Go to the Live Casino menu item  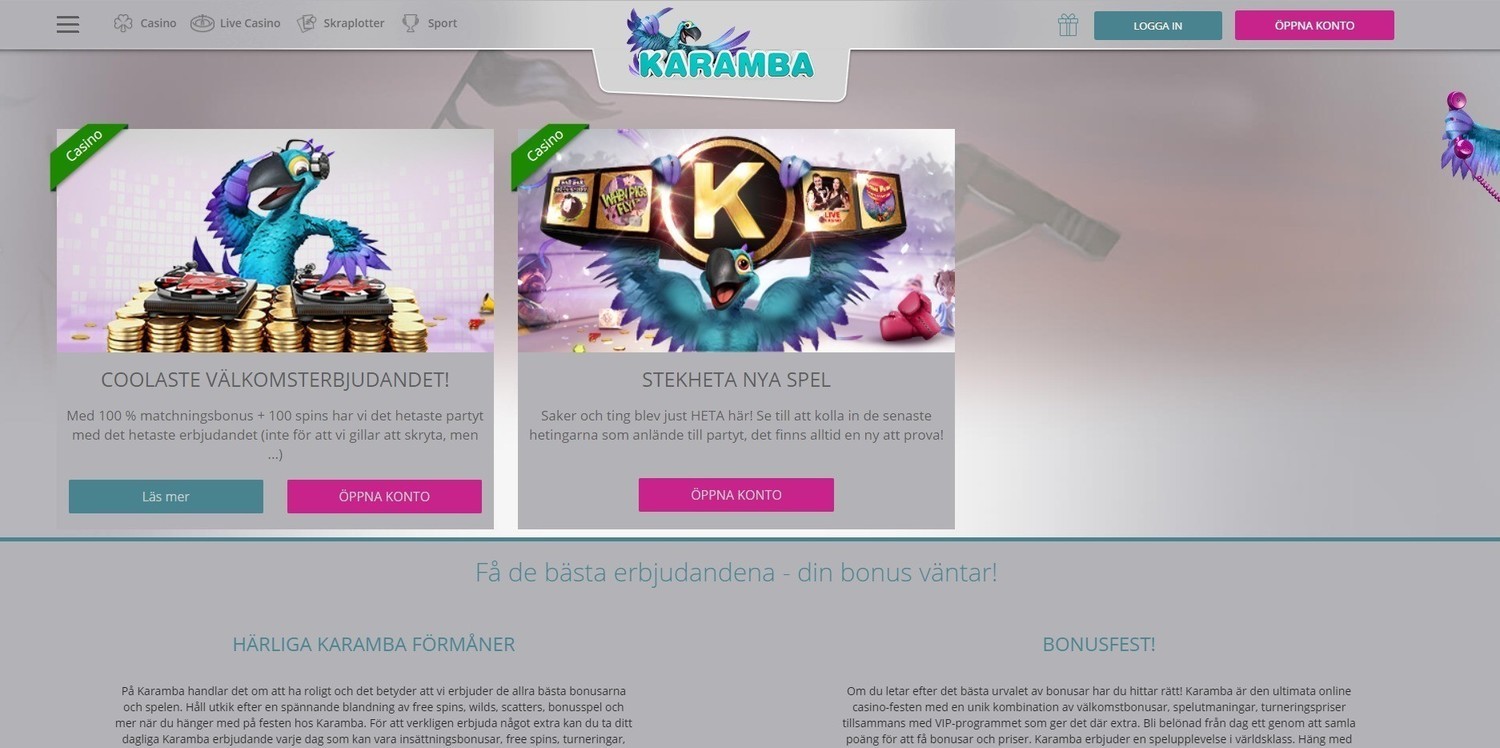pos(250,24)
